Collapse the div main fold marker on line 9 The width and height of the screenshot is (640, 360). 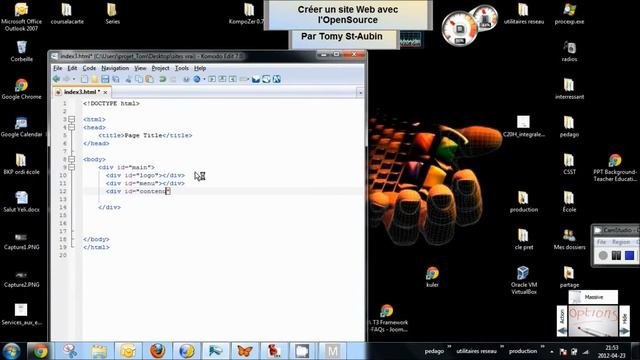click(71, 167)
